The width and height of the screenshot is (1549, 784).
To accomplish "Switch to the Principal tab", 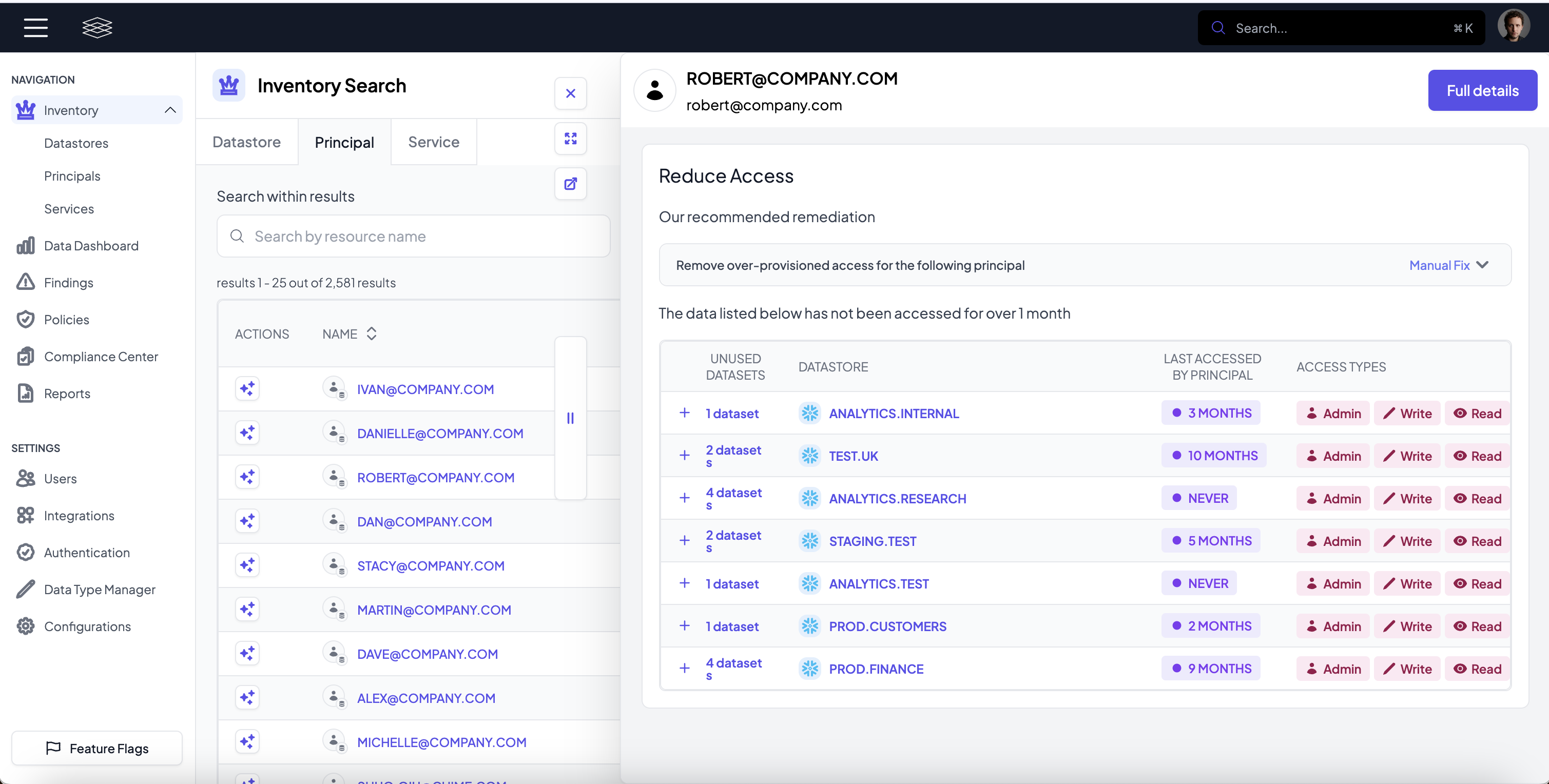I will coord(344,142).
